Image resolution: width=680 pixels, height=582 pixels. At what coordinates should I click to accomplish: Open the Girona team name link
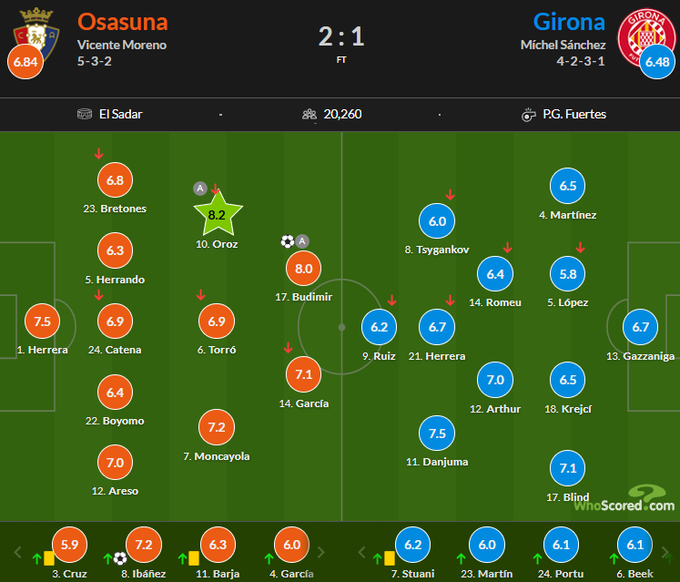pyautogui.click(x=569, y=21)
